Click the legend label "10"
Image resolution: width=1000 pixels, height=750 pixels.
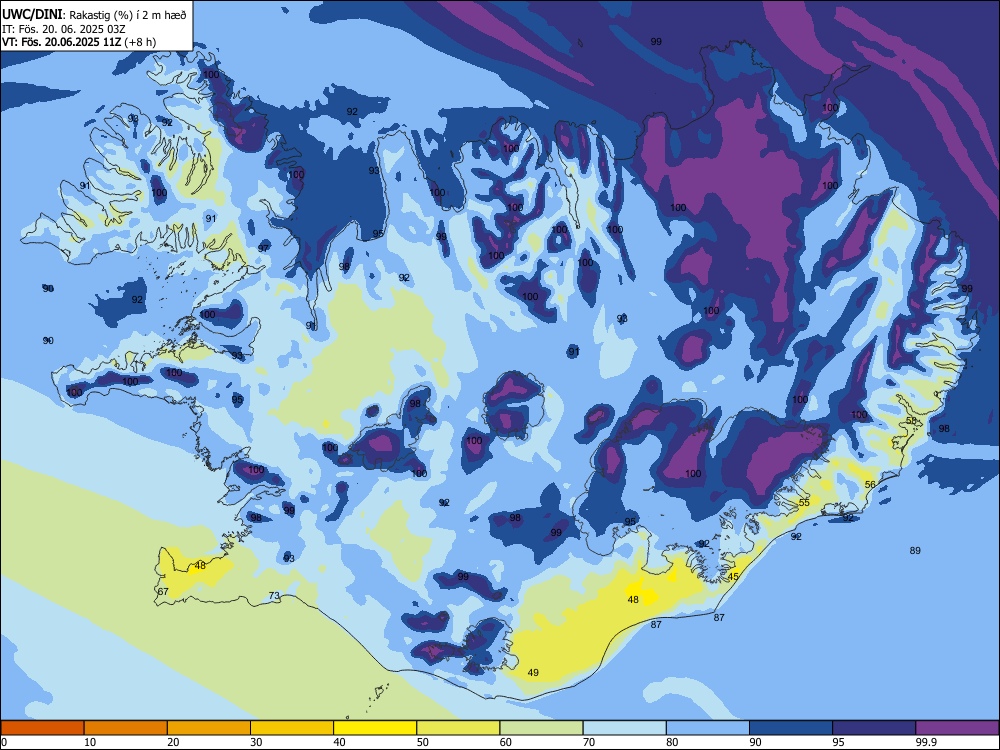pos(90,742)
